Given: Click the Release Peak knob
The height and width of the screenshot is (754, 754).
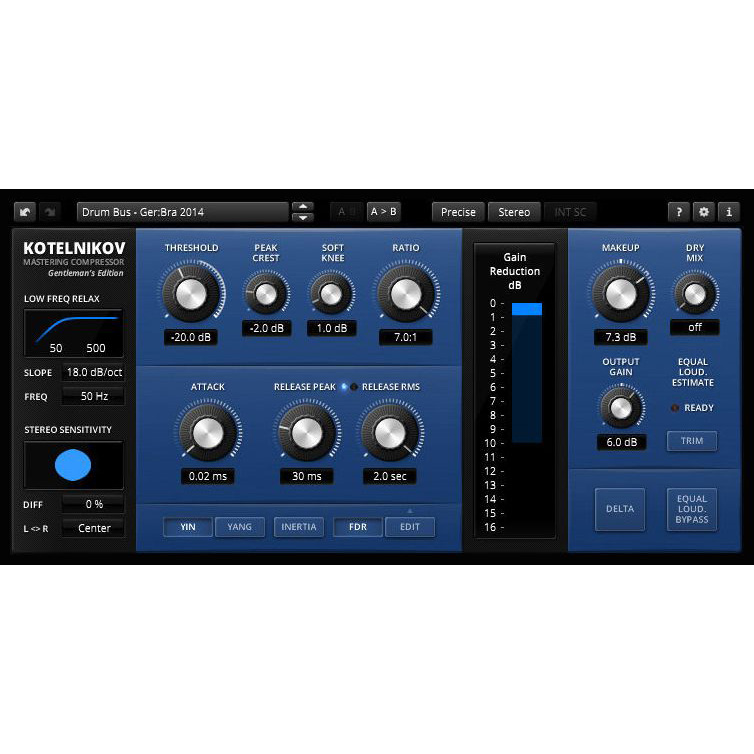Looking at the screenshot, I should pos(307,432).
